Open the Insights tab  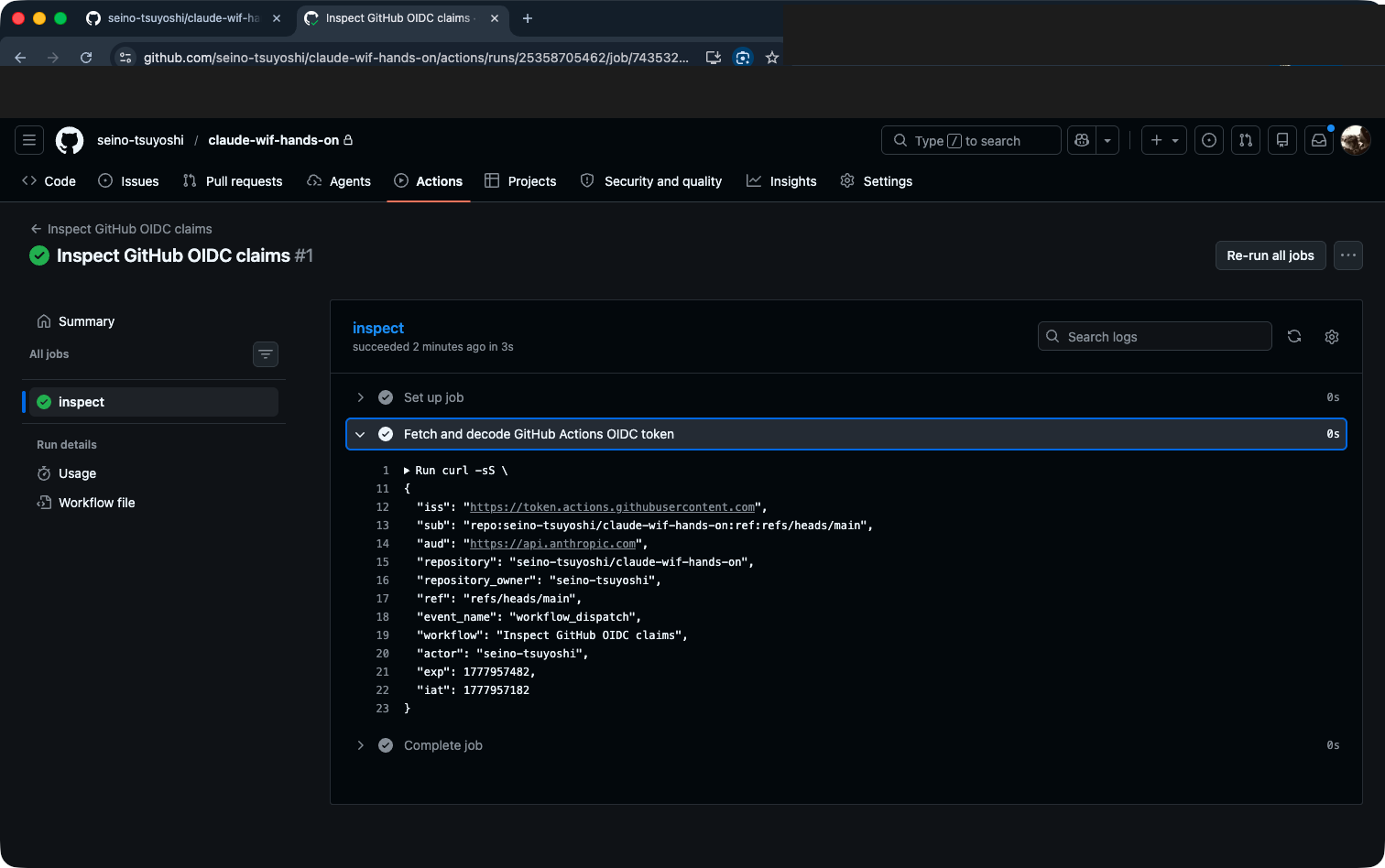point(781,181)
